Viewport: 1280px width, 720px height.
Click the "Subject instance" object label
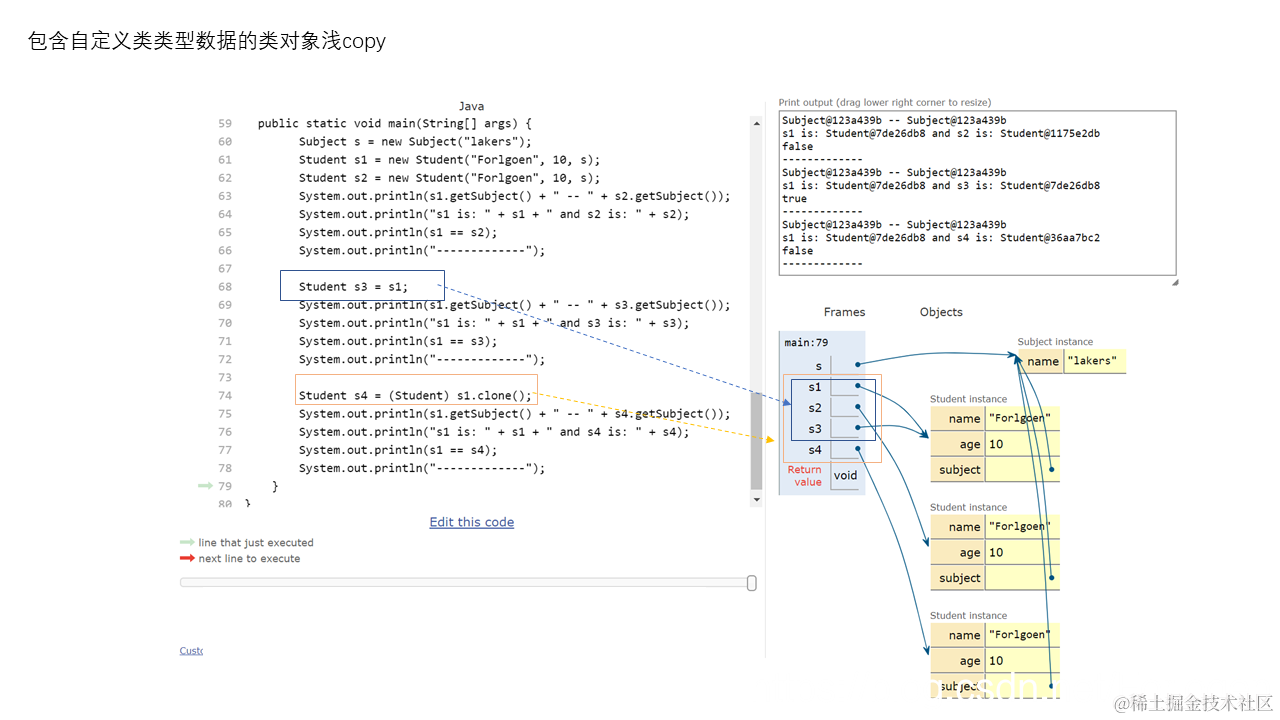[x=1055, y=342]
